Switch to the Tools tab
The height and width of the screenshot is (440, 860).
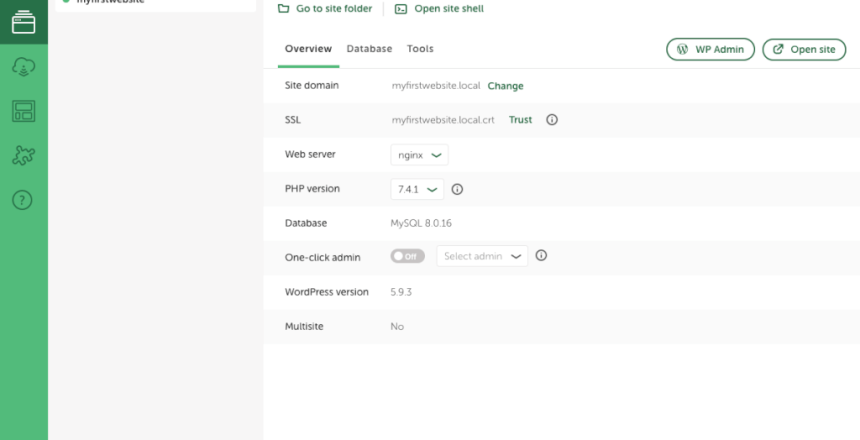point(420,49)
